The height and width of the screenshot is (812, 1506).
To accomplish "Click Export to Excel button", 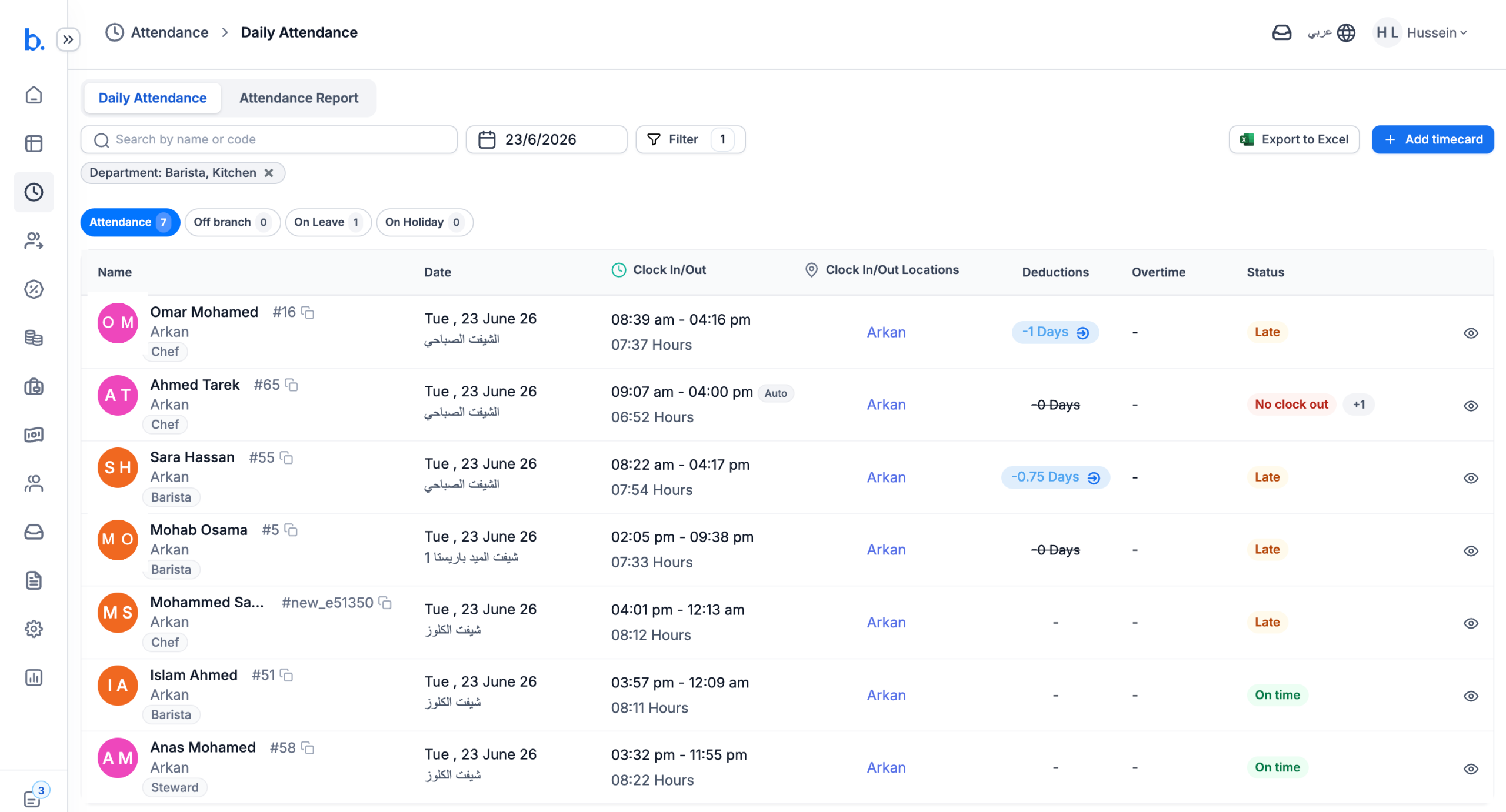I will click(x=1294, y=139).
